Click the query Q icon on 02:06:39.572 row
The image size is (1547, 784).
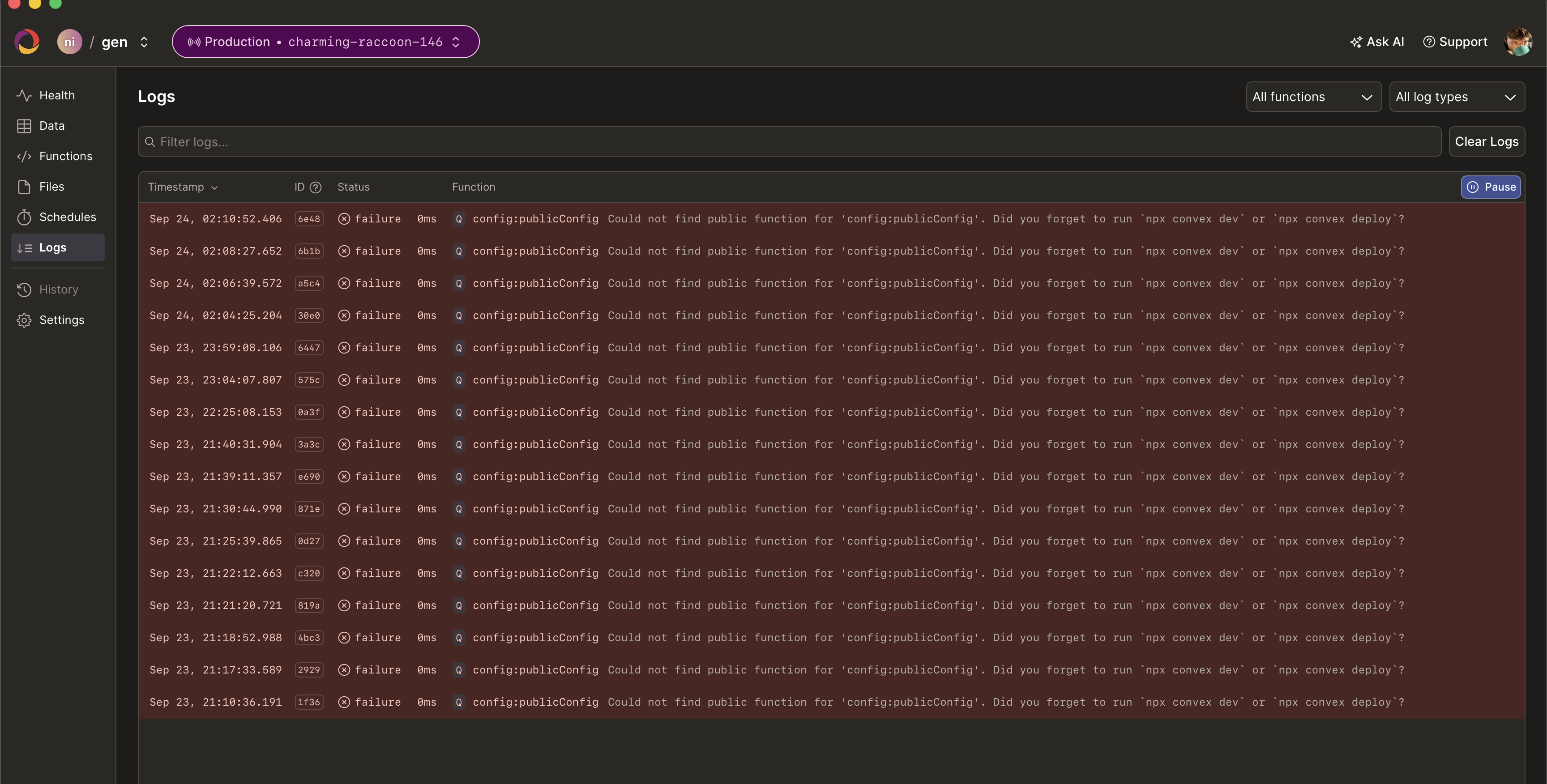click(x=459, y=283)
